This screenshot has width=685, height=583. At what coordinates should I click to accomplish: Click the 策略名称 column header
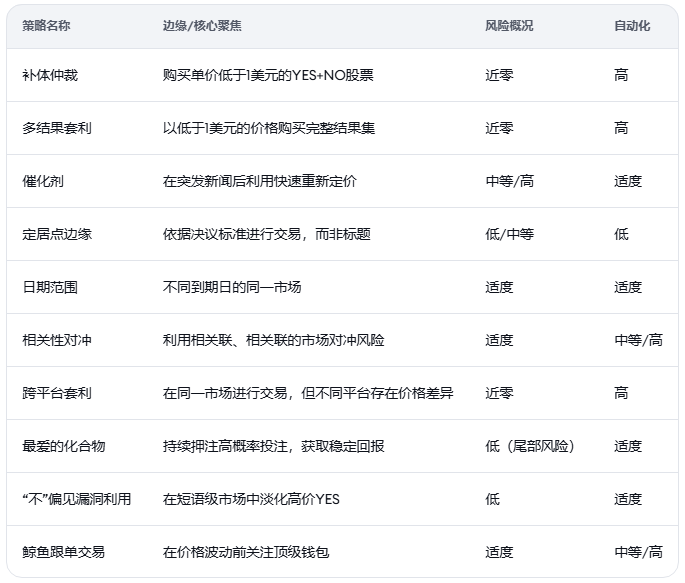pos(46,26)
